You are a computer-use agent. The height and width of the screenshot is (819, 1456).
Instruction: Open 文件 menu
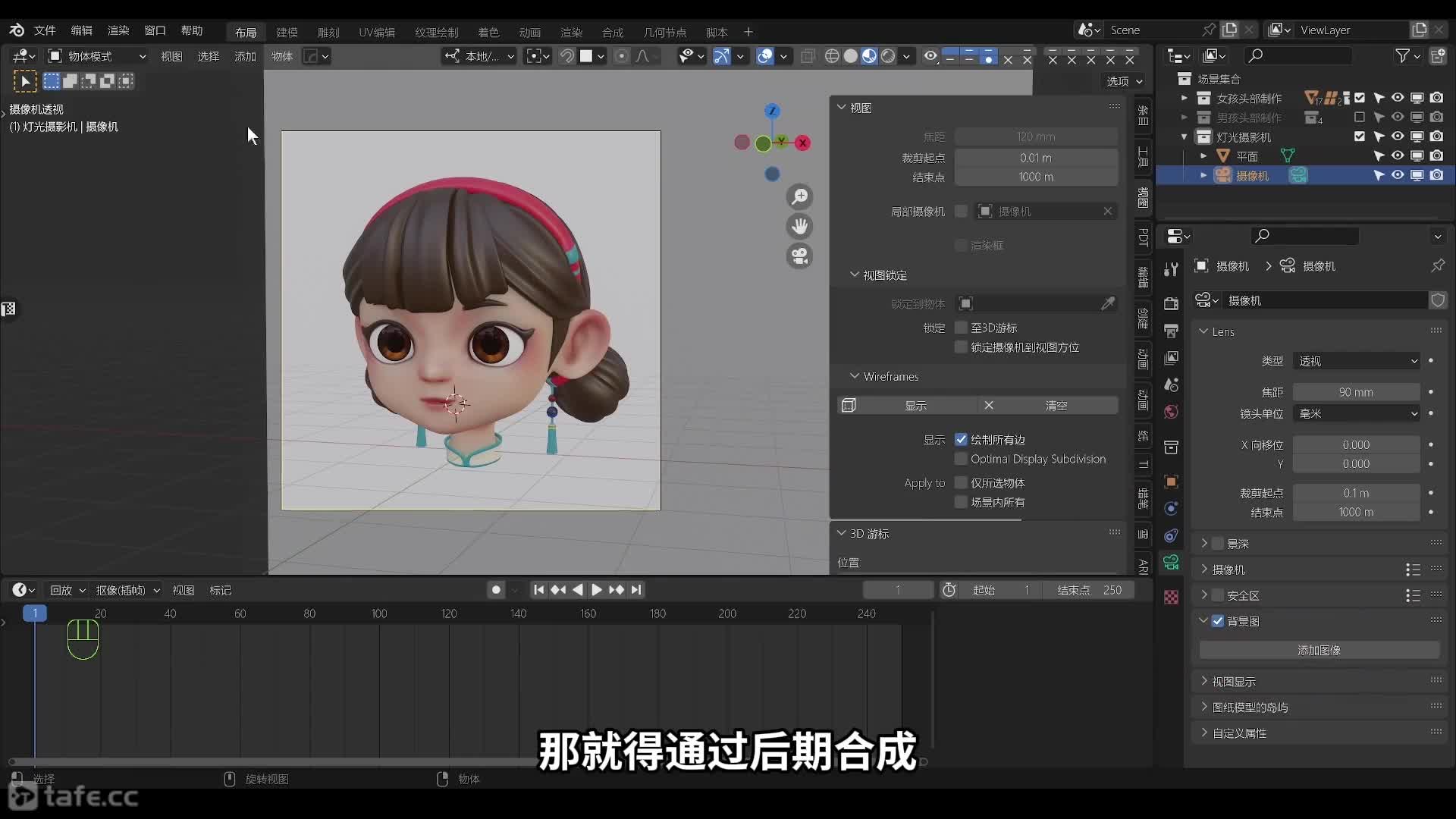coord(45,30)
